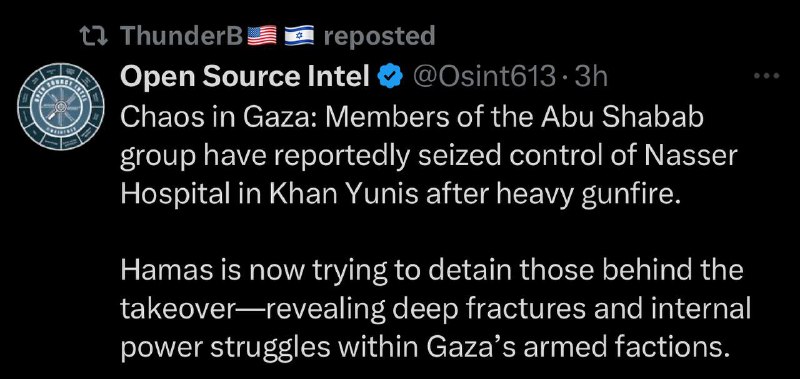The width and height of the screenshot is (800, 379).
Task: Click the takeover—revealing deep fractures line
Action: [436, 310]
